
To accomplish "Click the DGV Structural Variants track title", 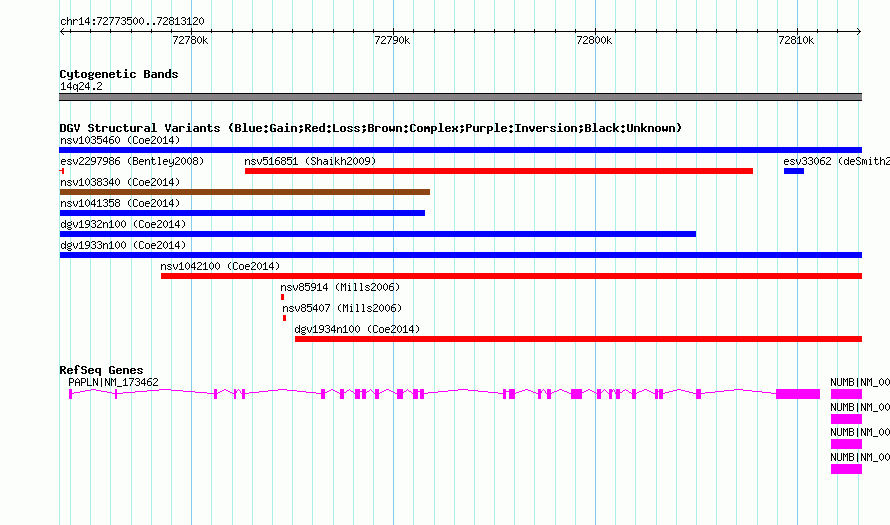I will point(370,128).
